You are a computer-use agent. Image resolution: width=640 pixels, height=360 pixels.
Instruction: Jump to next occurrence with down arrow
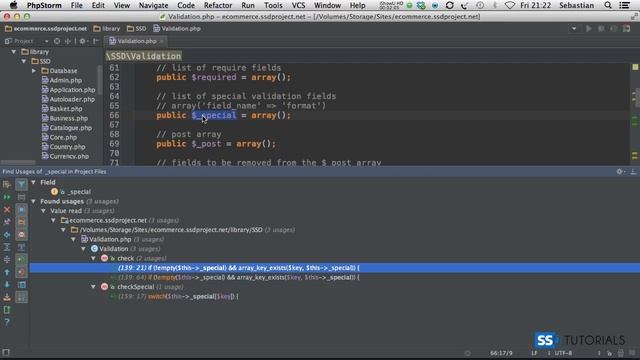pyautogui.click(x=7, y=284)
